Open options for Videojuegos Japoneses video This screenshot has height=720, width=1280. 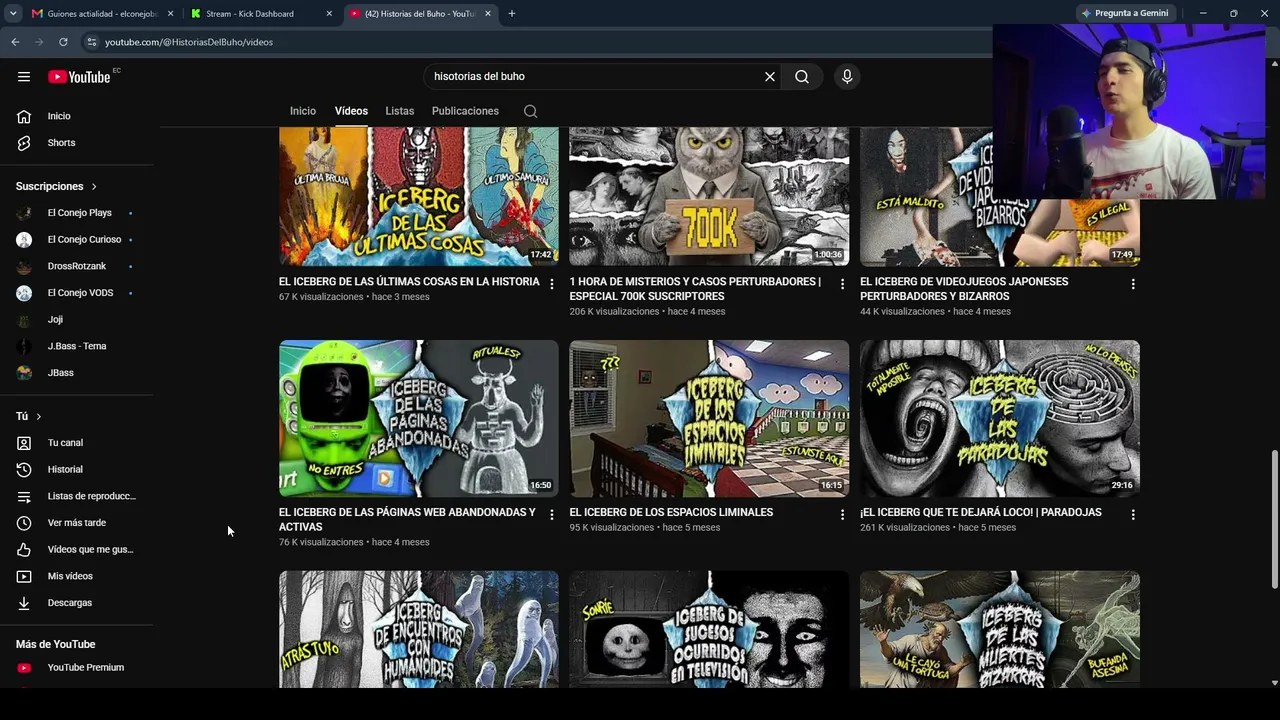tap(1133, 284)
